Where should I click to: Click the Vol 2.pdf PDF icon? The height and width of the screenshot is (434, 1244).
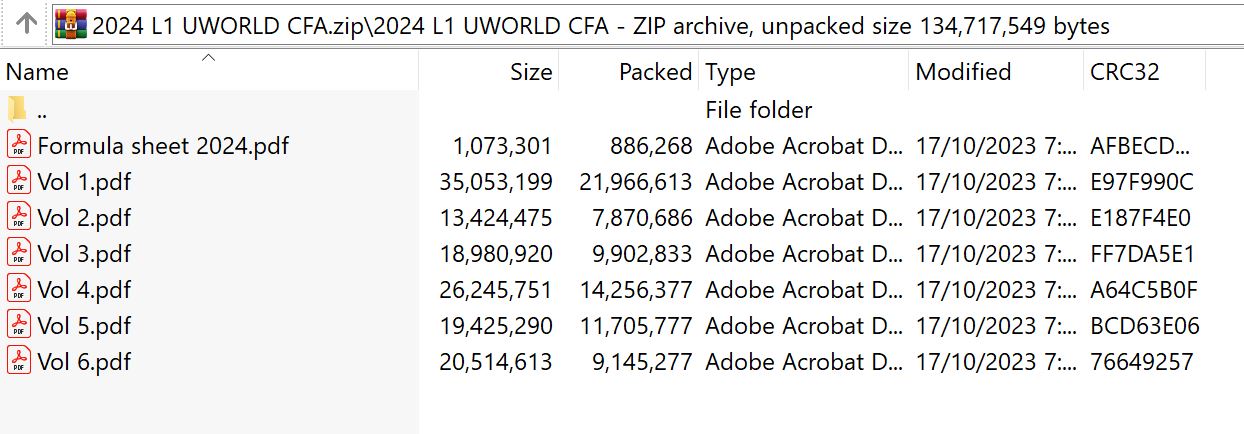[19, 218]
